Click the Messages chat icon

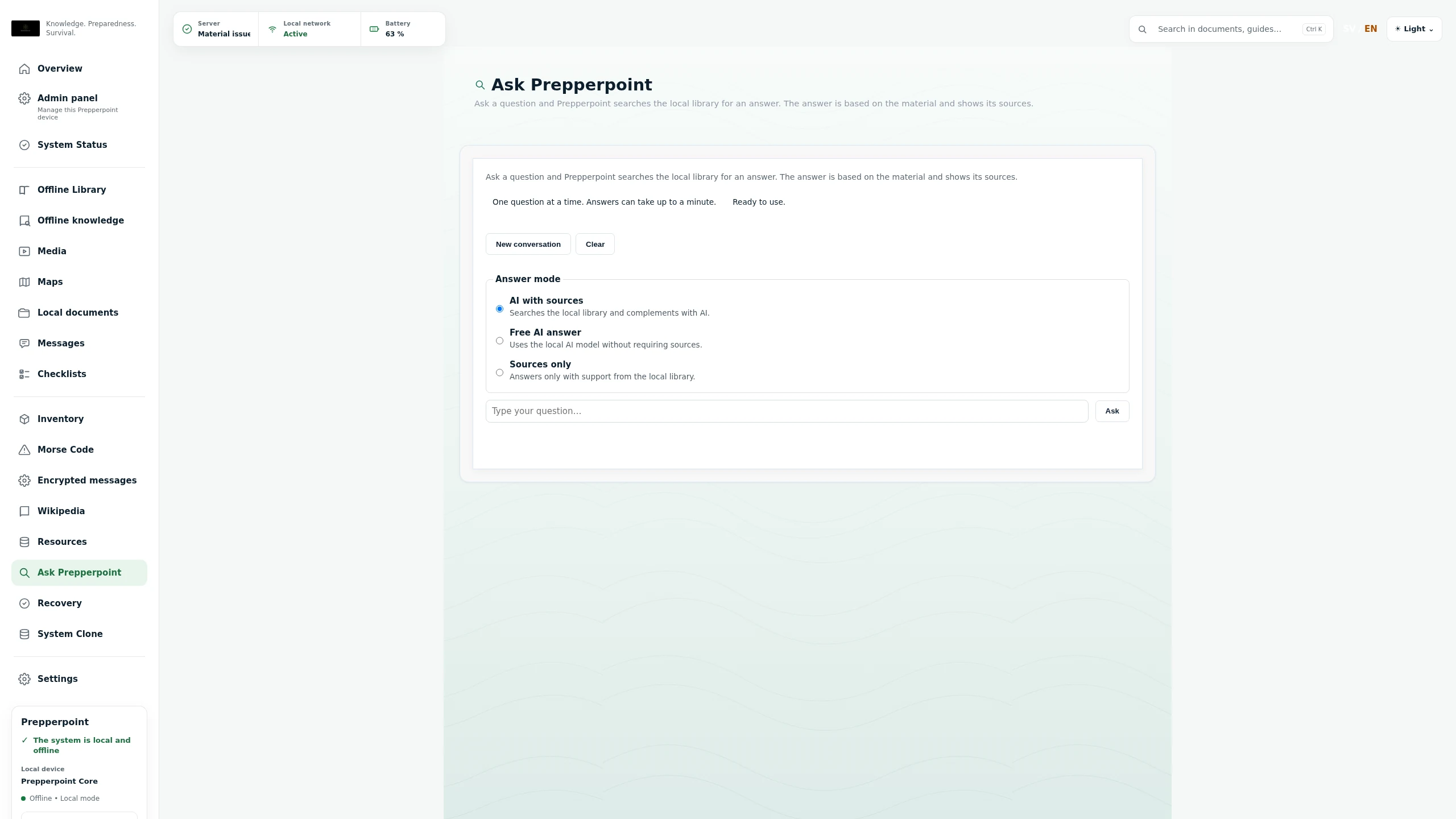point(24,344)
